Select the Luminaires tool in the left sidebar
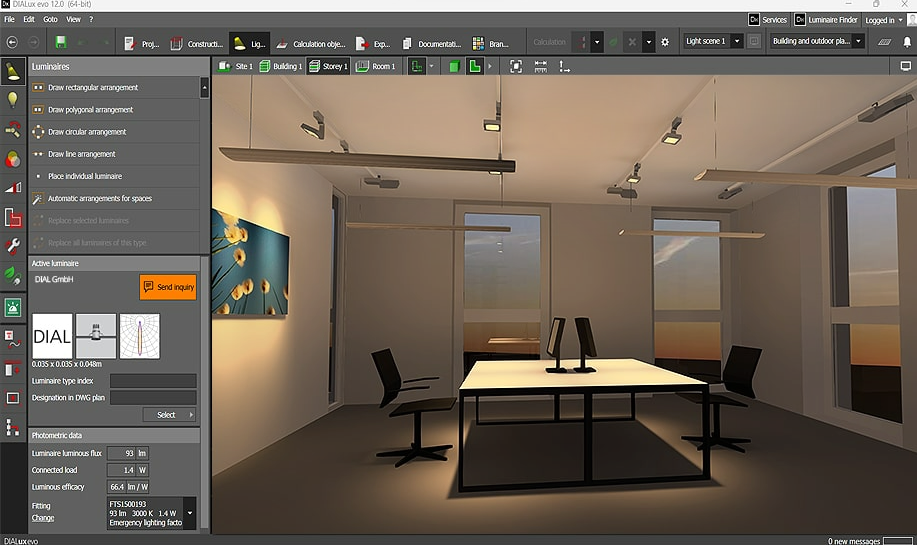Screen dimensions: 917x545 [x=13, y=71]
